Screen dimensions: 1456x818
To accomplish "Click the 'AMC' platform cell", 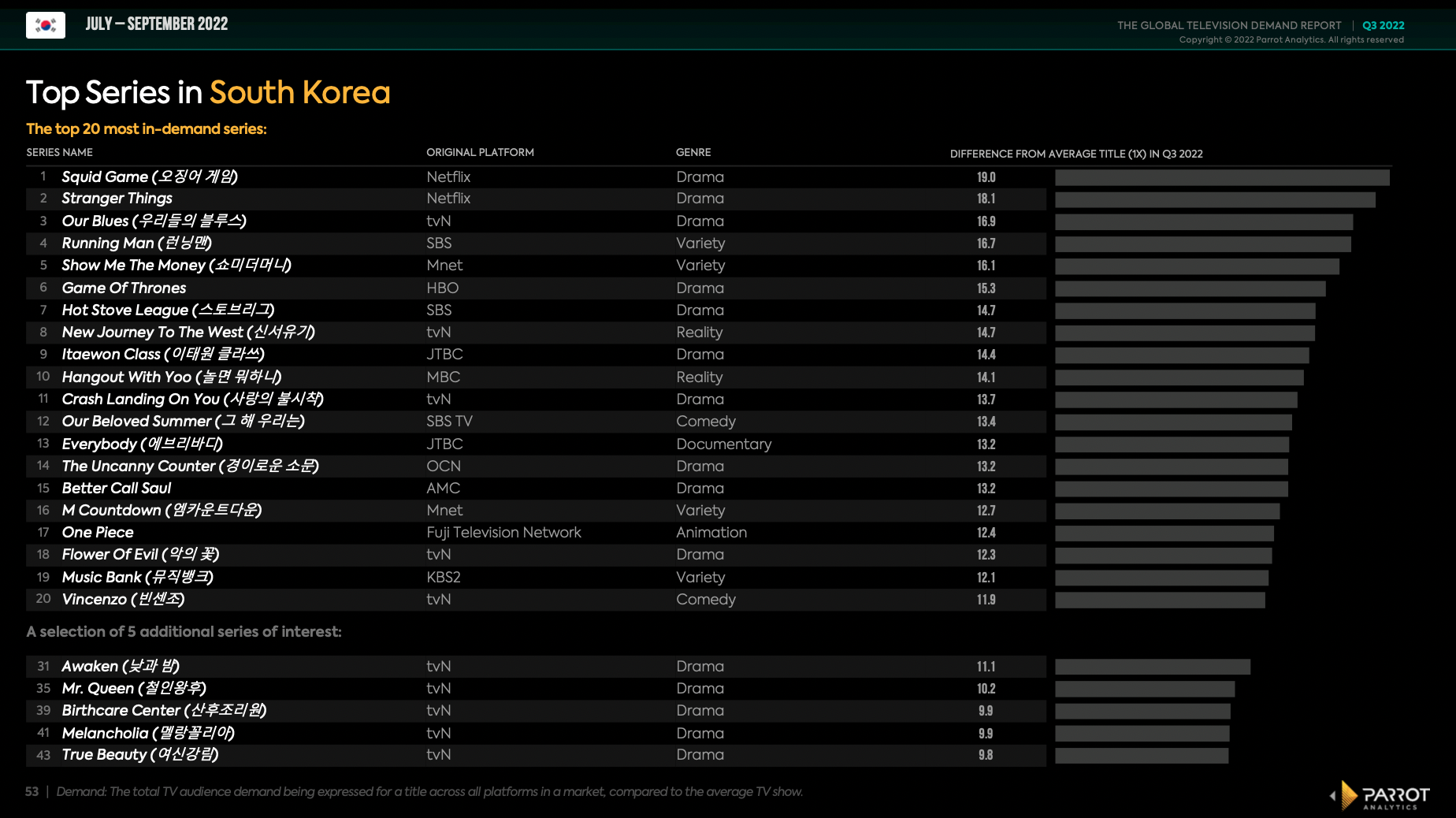I will 443,488.
